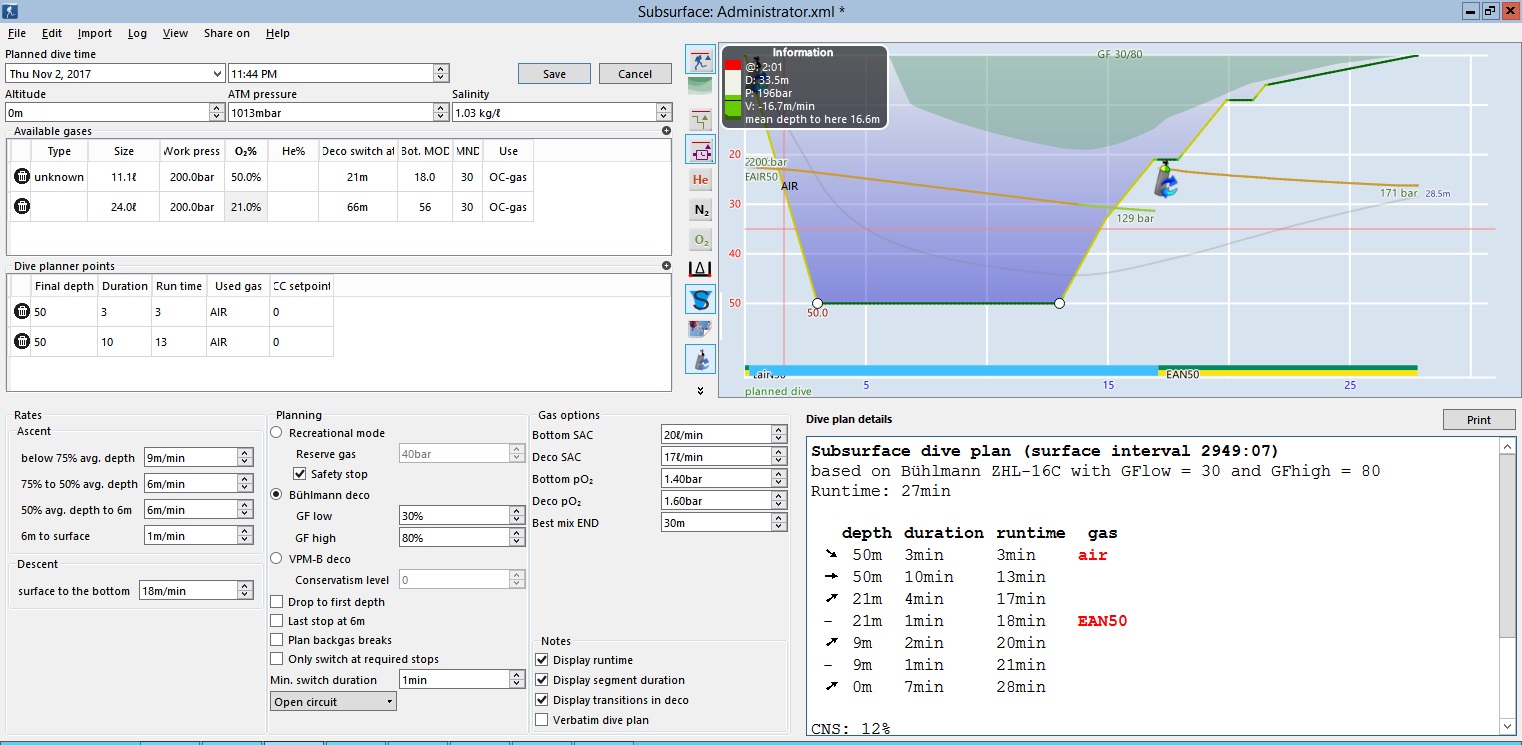The height and width of the screenshot is (745, 1522).
Task: Select VPM-B deco
Action: (277, 559)
